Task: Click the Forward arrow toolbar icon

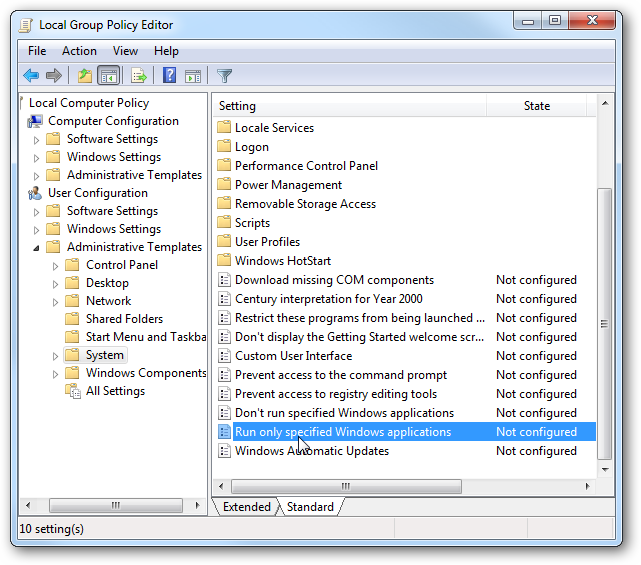Action: 54,76
